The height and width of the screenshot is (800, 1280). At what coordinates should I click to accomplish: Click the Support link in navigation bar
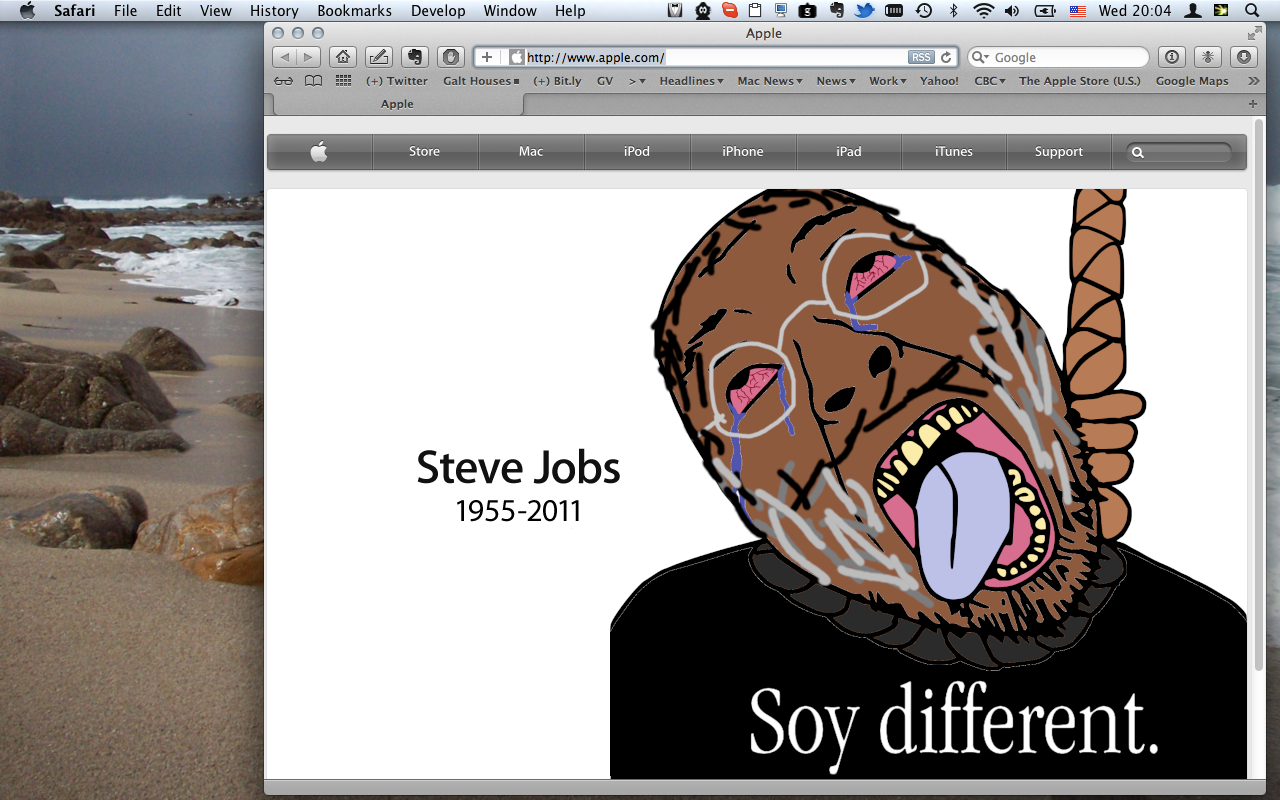[1058, 152]
